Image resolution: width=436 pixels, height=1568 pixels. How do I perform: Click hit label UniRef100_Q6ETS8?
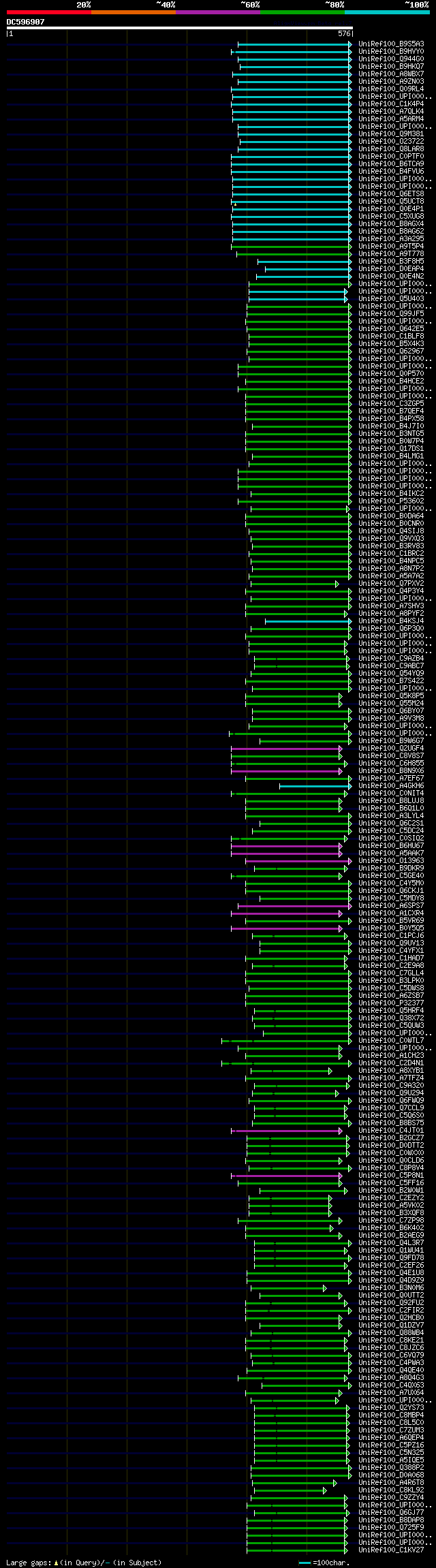pos(391,194)
